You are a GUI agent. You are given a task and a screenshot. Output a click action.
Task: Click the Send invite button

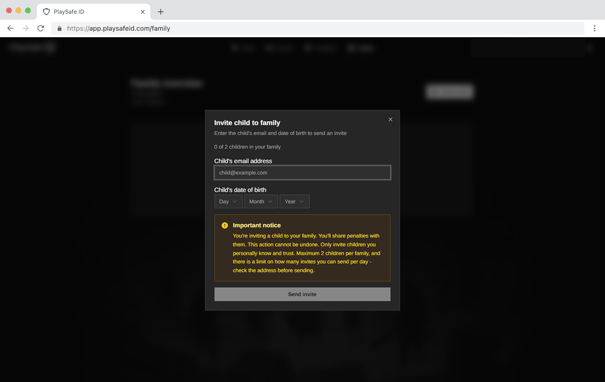(302, 294)
